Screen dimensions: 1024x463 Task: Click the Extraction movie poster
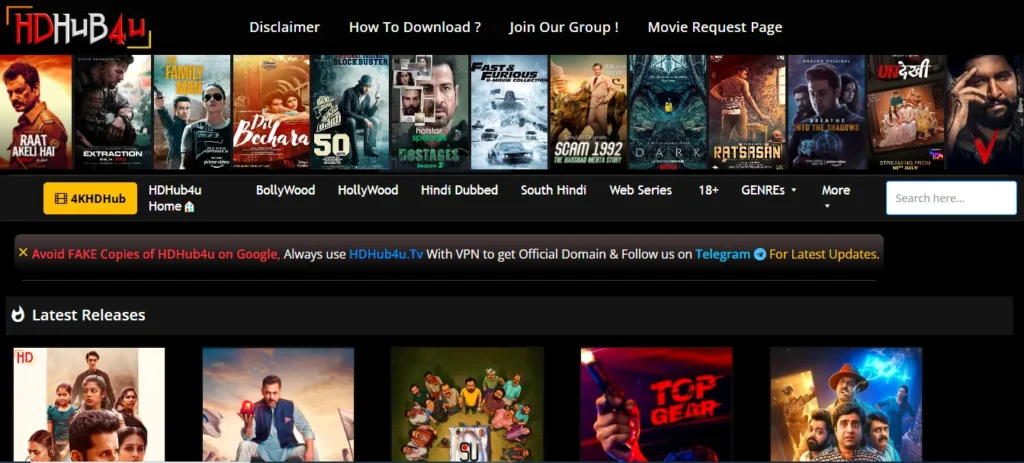tap(112, 111)
